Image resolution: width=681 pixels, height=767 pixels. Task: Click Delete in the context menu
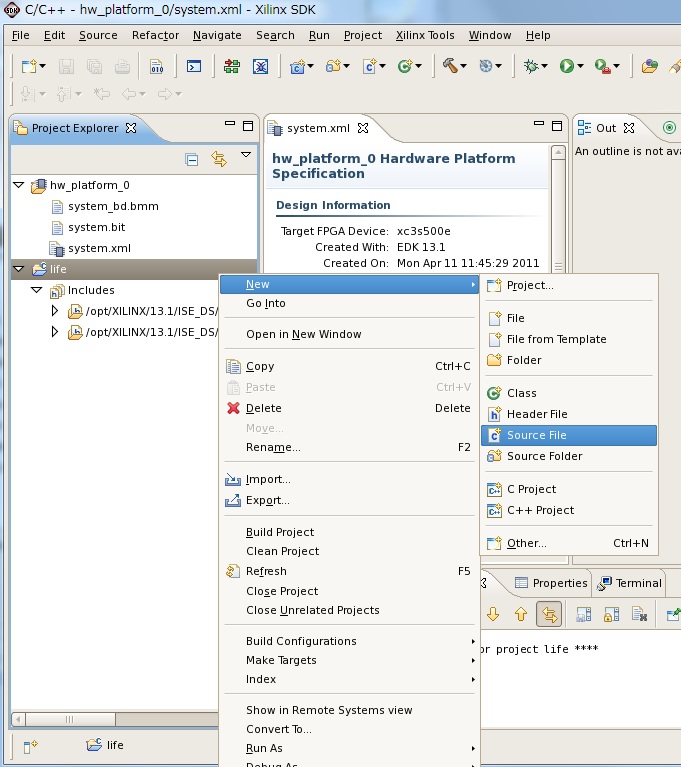click(349, 408)
